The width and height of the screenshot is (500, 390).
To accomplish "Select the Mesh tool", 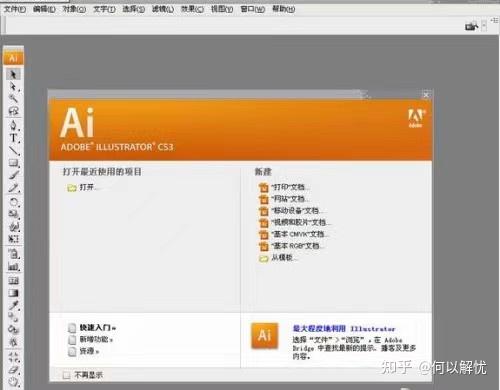I will tap(13, 281).
